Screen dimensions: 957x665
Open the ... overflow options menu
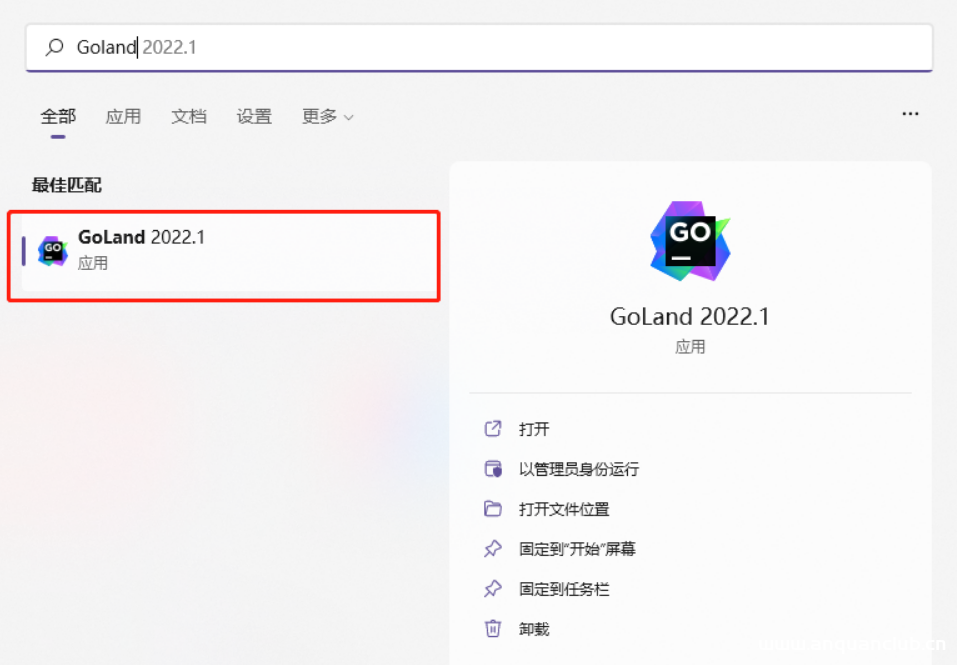pos(910,113)
